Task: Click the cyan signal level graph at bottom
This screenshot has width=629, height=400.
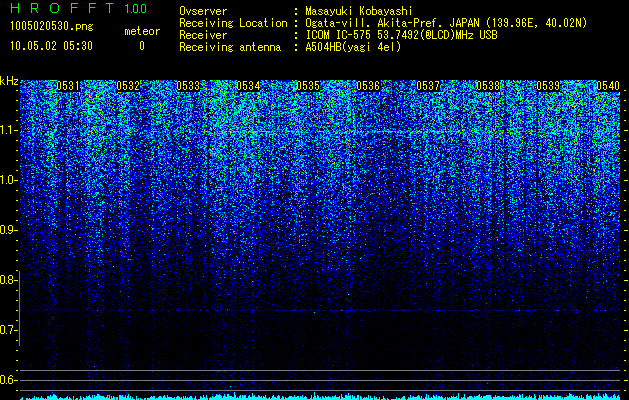Action: click(x=321, y=397)
